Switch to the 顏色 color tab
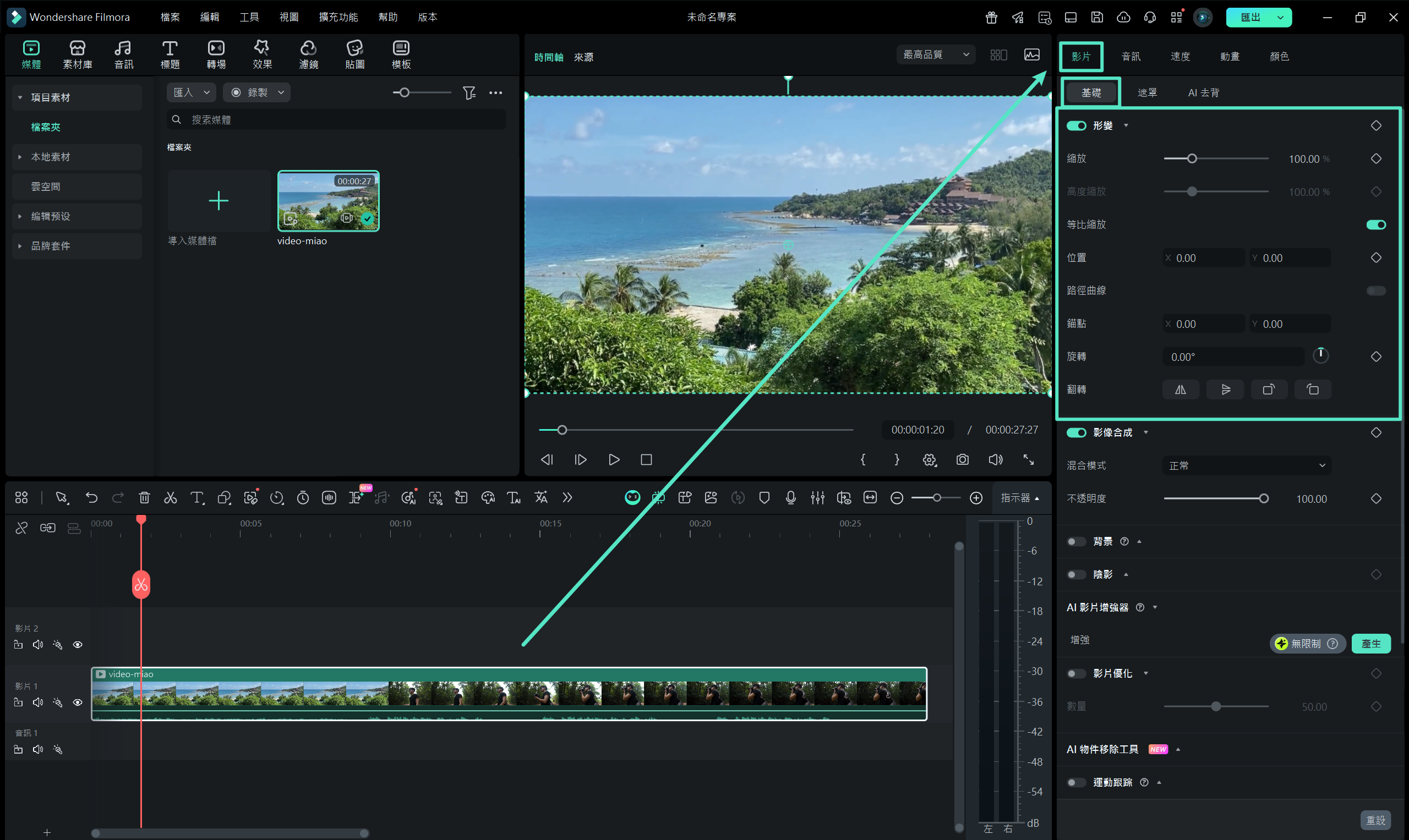Viewport: 1409px width, 840px height. [x=1279, y=56]
